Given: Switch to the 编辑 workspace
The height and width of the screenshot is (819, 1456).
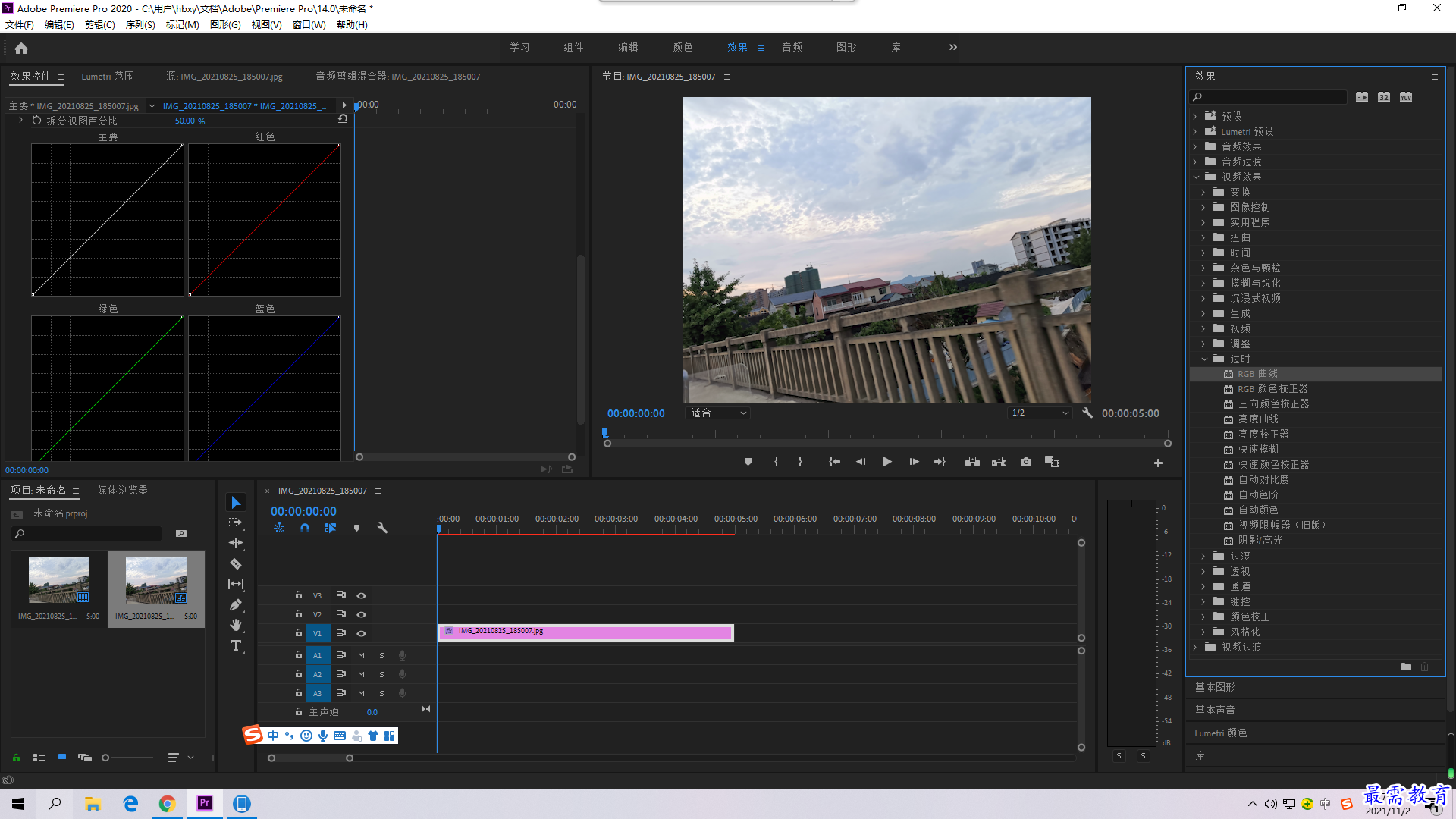Looking at the screenshot, I should (x=628, y=47).
